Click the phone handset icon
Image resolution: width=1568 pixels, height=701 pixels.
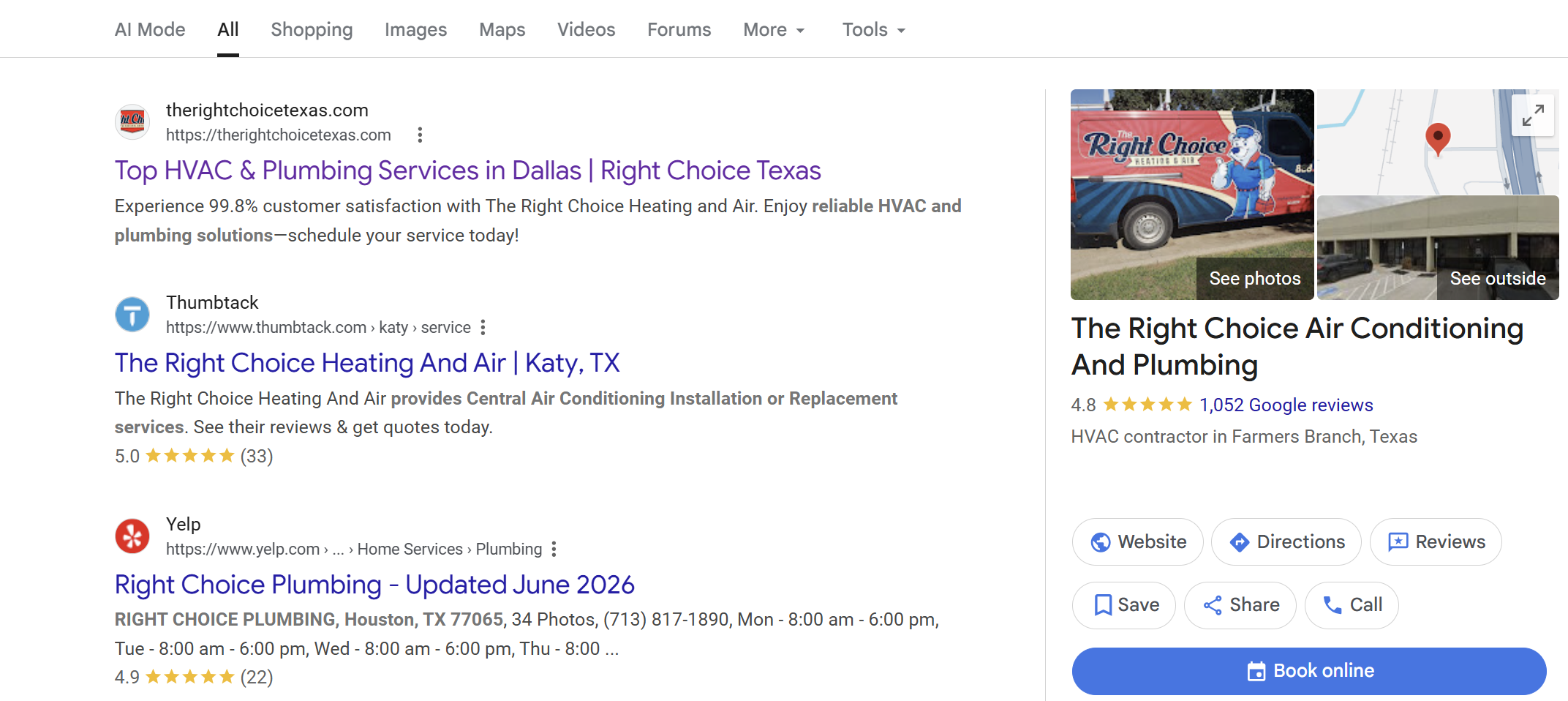pos(1333,605)
